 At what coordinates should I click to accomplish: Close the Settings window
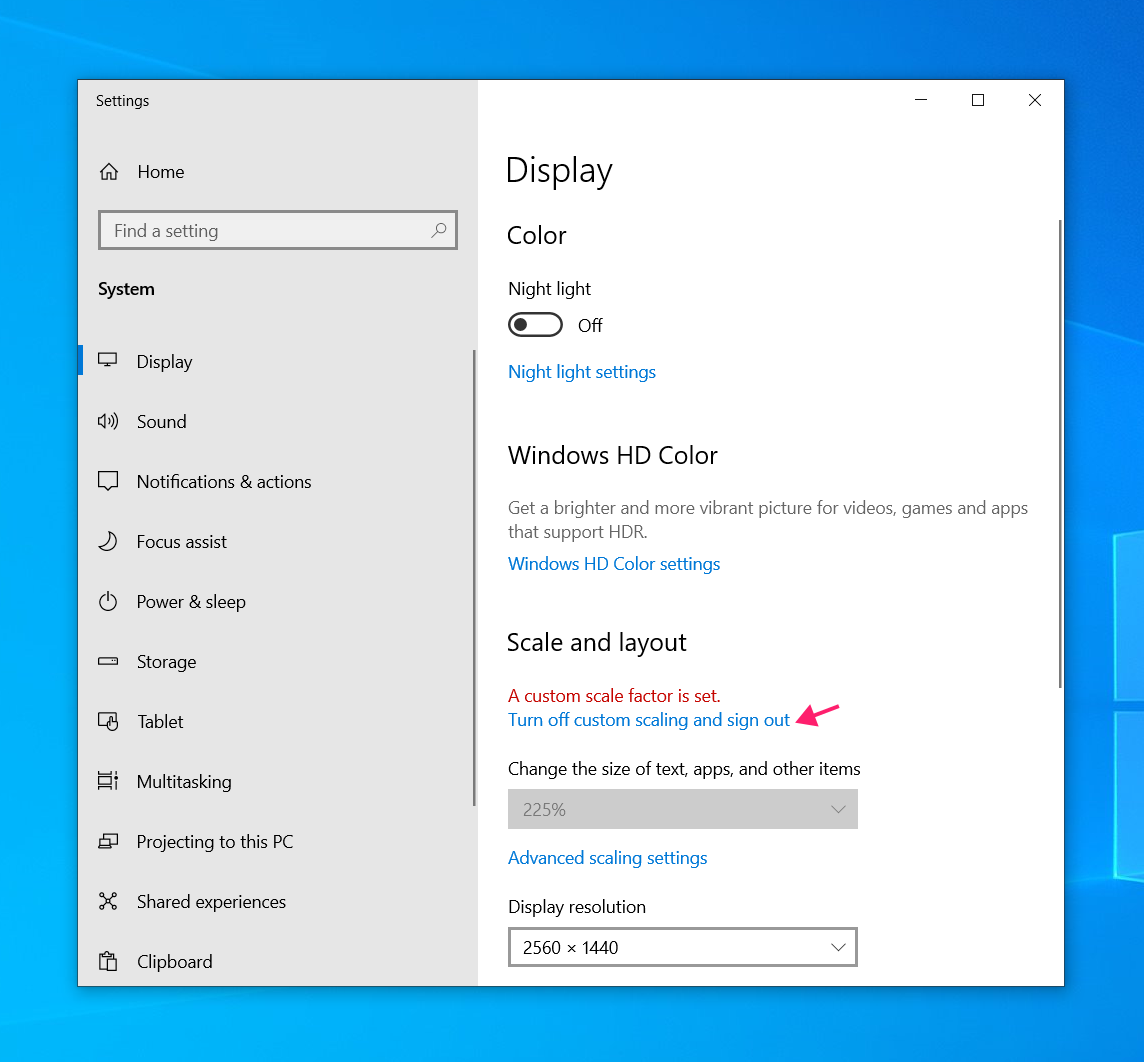pos(1035,100)
